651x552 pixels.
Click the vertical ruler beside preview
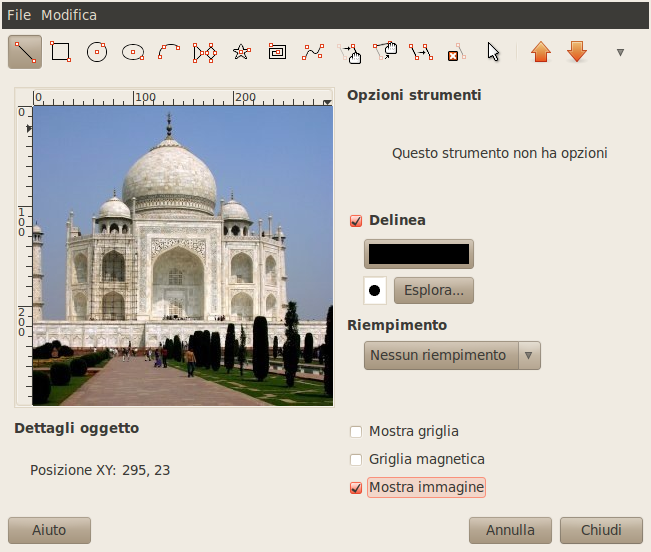[24, 256]
